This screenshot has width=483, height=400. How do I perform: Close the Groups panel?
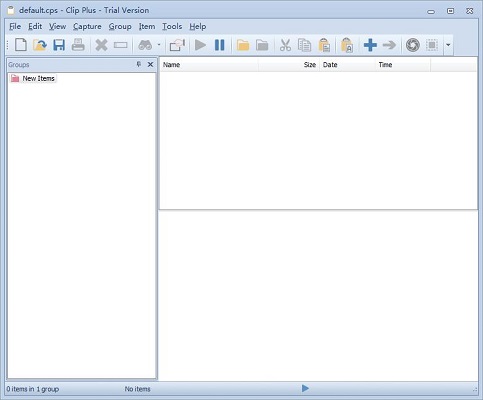[150, 64]
